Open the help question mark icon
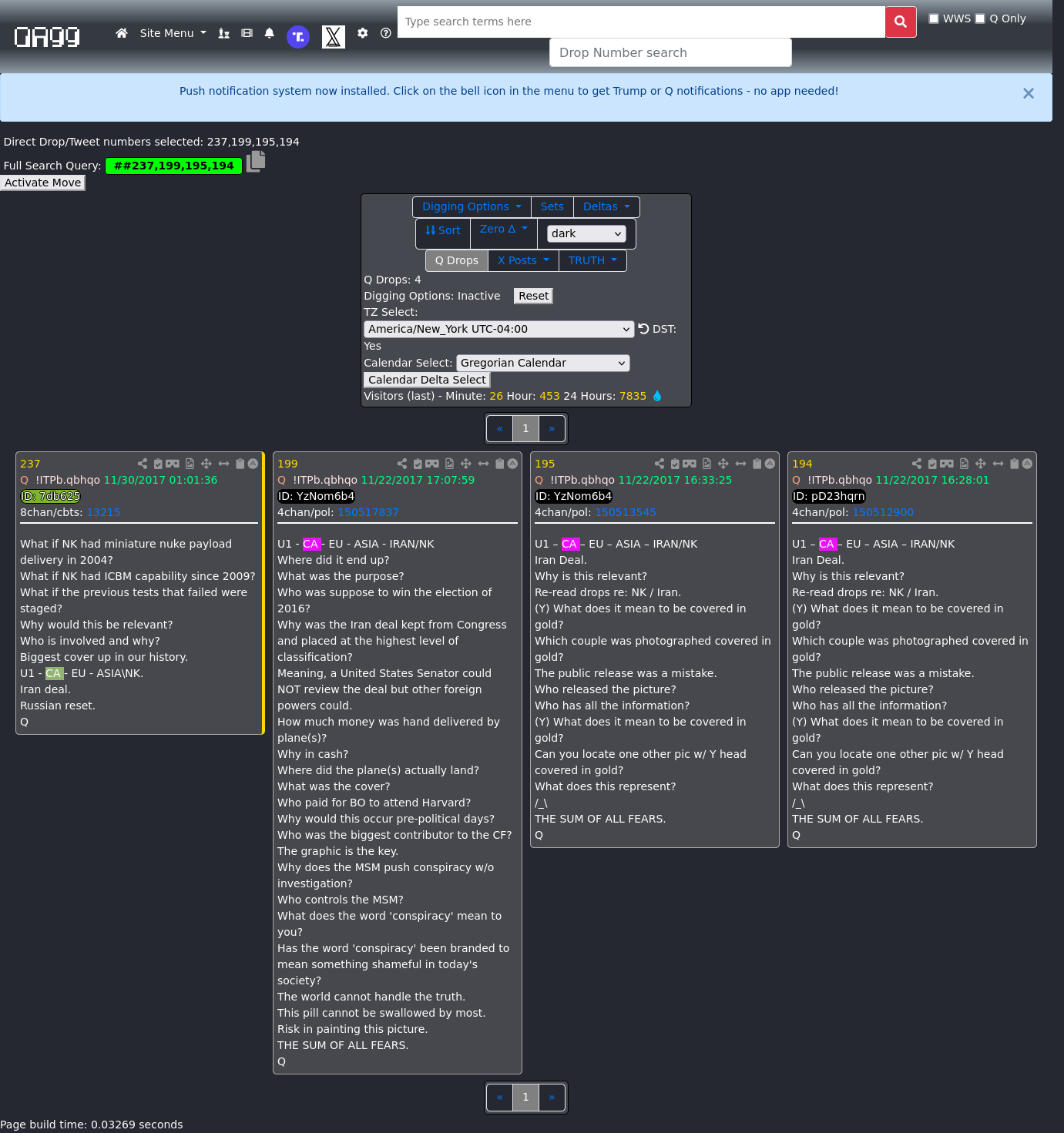The width and height of the screenshot is (1064, 1133). click(386, 33)
